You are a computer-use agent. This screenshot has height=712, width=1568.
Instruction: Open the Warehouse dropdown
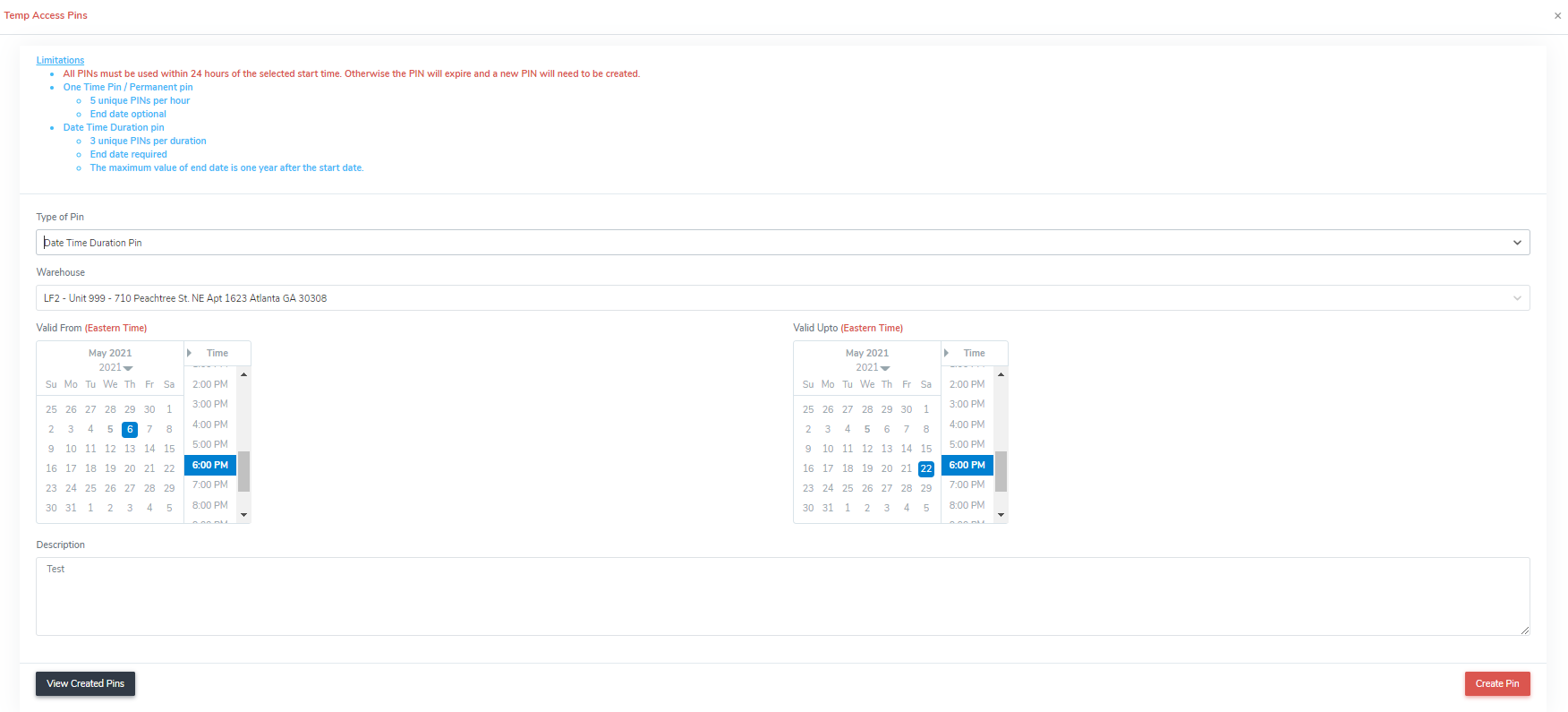click(x=782, y=298)
